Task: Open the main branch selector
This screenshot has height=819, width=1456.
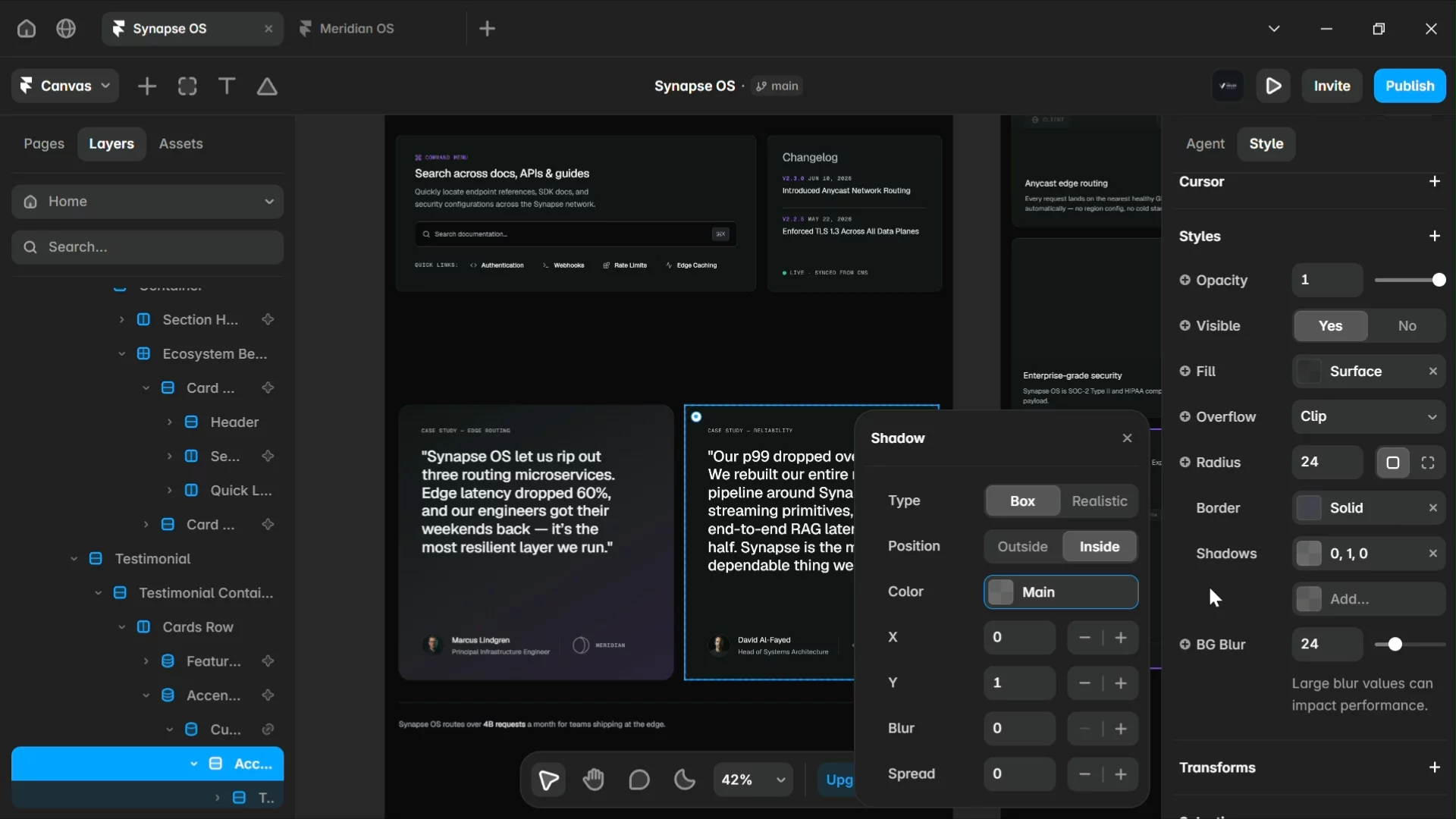Action: tap(777, 86)
